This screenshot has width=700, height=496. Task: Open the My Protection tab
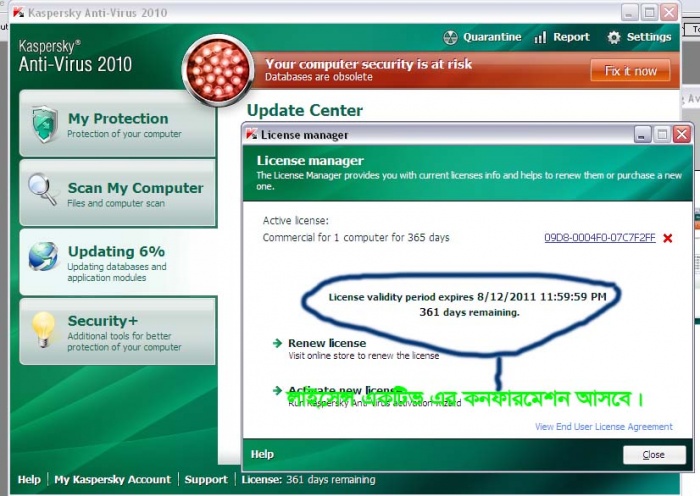117,124
